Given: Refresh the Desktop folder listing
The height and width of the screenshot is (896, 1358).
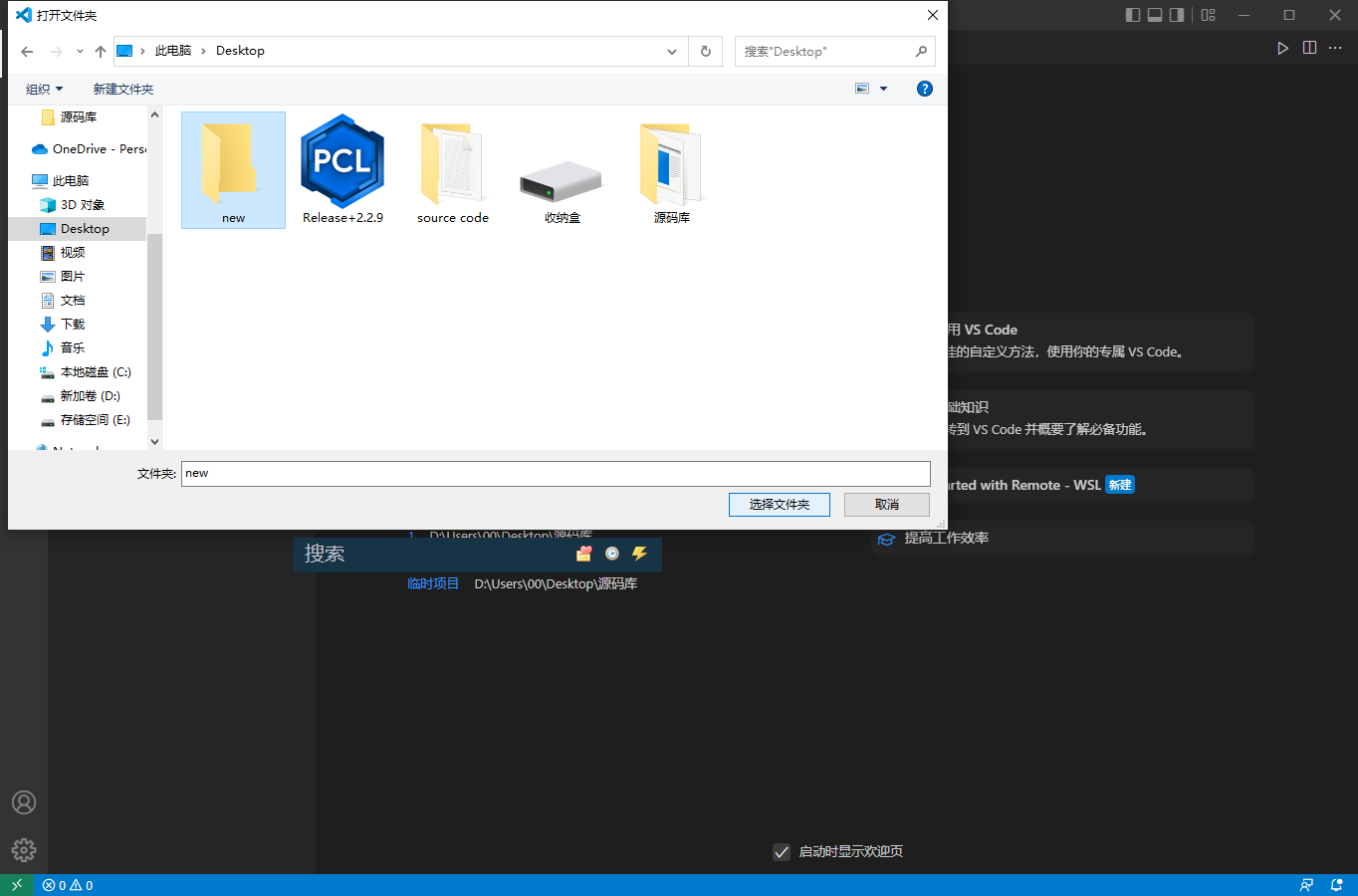Looking at the screenshot, I should point(706,51).
